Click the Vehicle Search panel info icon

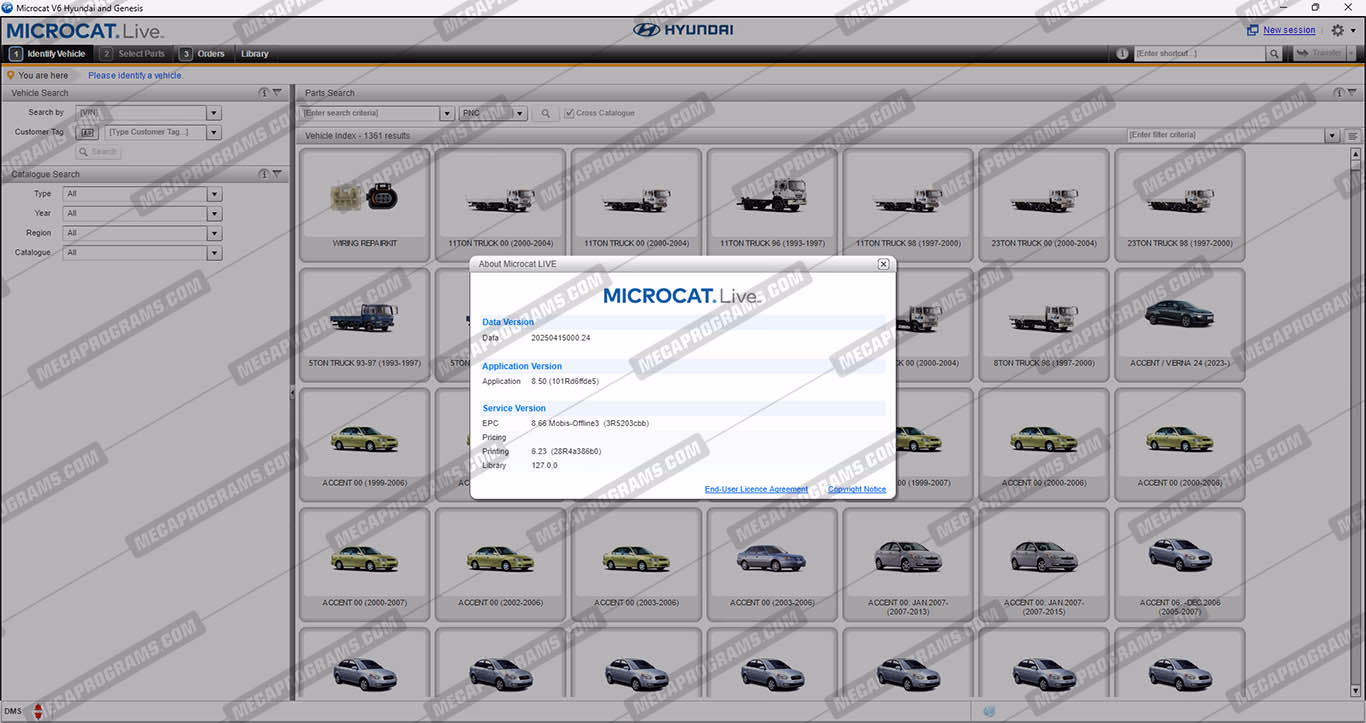(264, 93)
